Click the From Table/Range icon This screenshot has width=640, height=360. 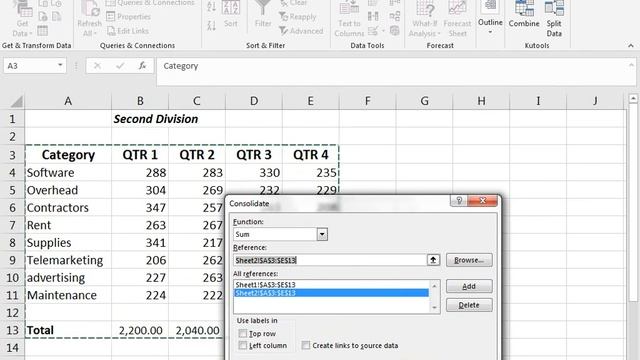[x=42, y=31]
